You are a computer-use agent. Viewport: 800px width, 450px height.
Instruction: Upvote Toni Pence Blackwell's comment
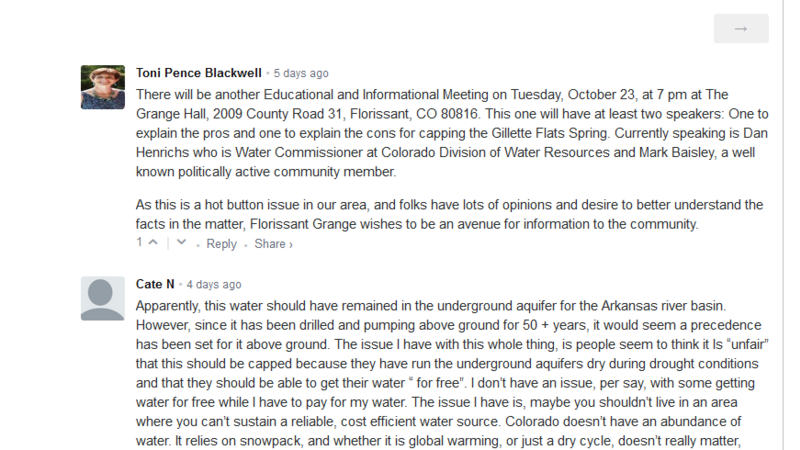[153, 243]
